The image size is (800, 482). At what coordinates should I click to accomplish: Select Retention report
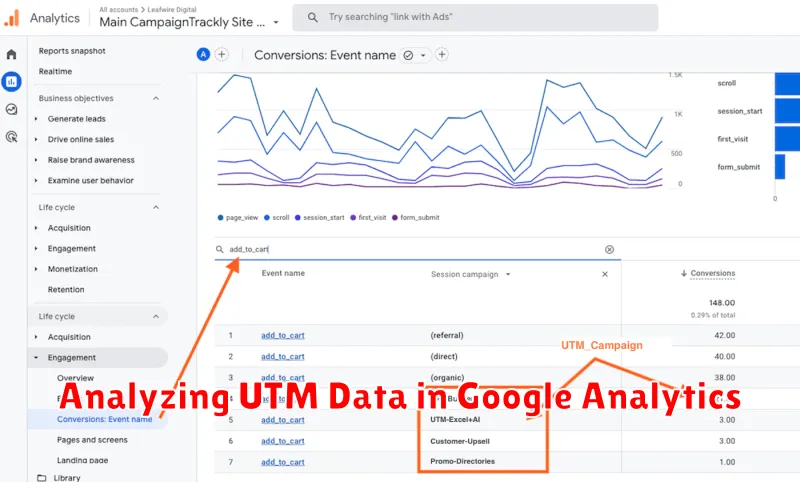66,289
